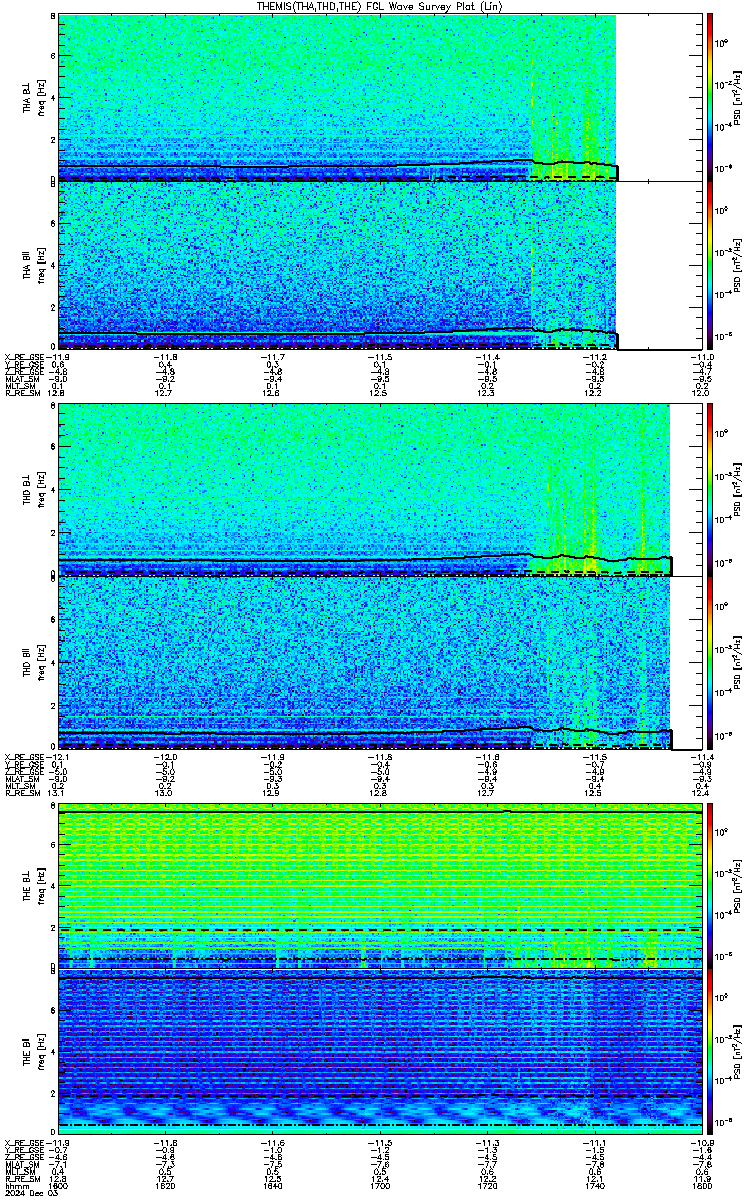Click the PSD color bar beside THE B∥
Image resolution: width=750 pixels, height=1200 pixels.
pyautogui.click(x=710, y=1052)
